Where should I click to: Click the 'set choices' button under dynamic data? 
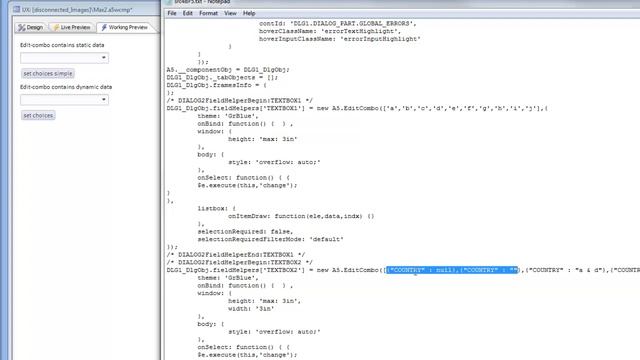38,116
